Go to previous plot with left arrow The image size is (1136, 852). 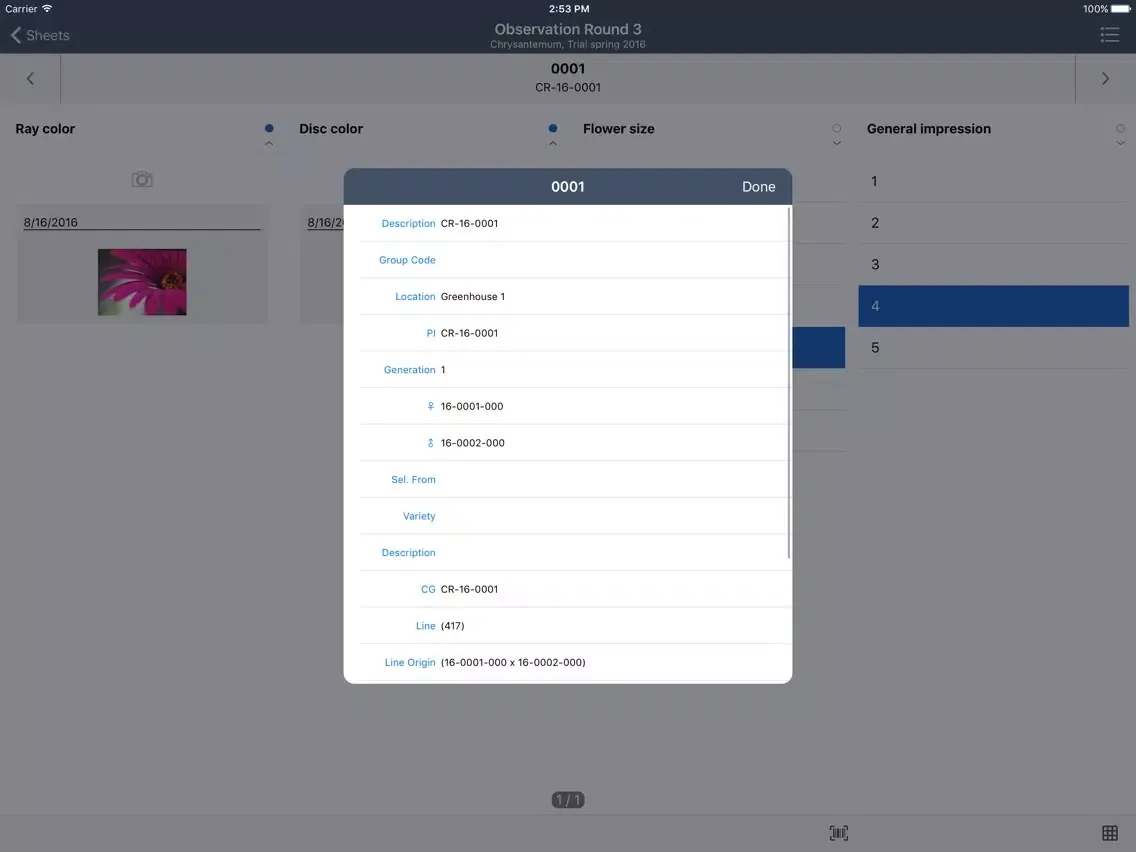[x=30, y=78]
